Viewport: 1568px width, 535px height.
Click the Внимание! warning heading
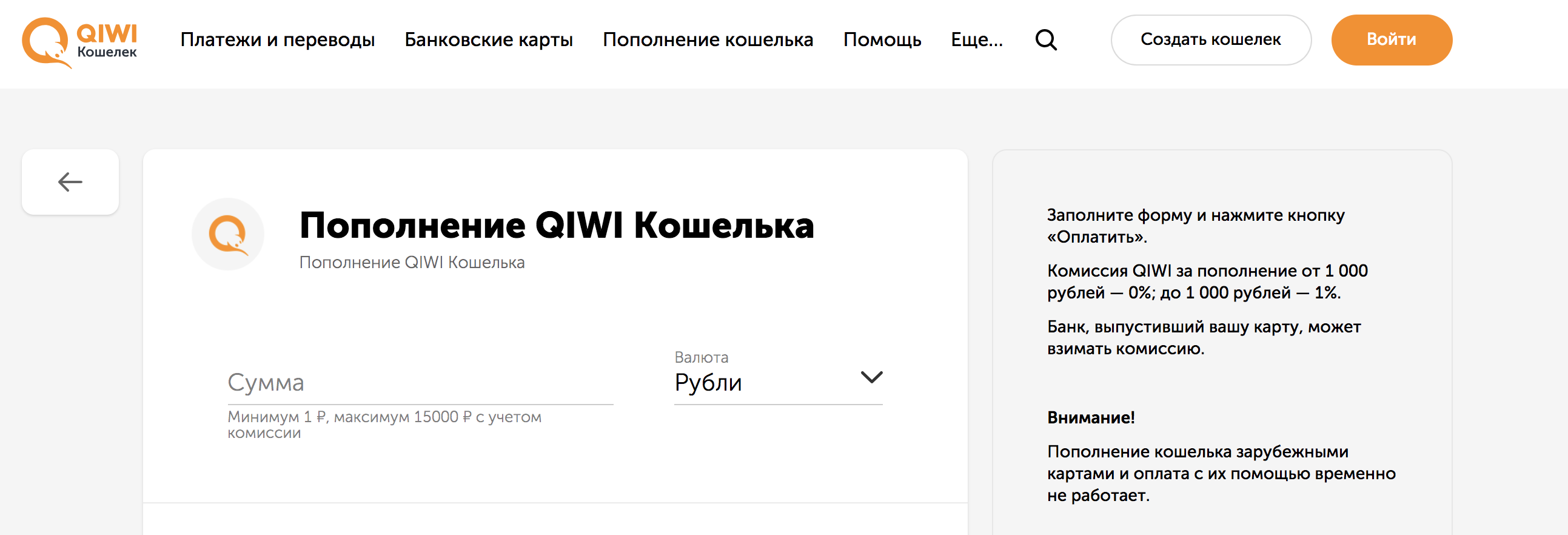[x=1091, y=417]
